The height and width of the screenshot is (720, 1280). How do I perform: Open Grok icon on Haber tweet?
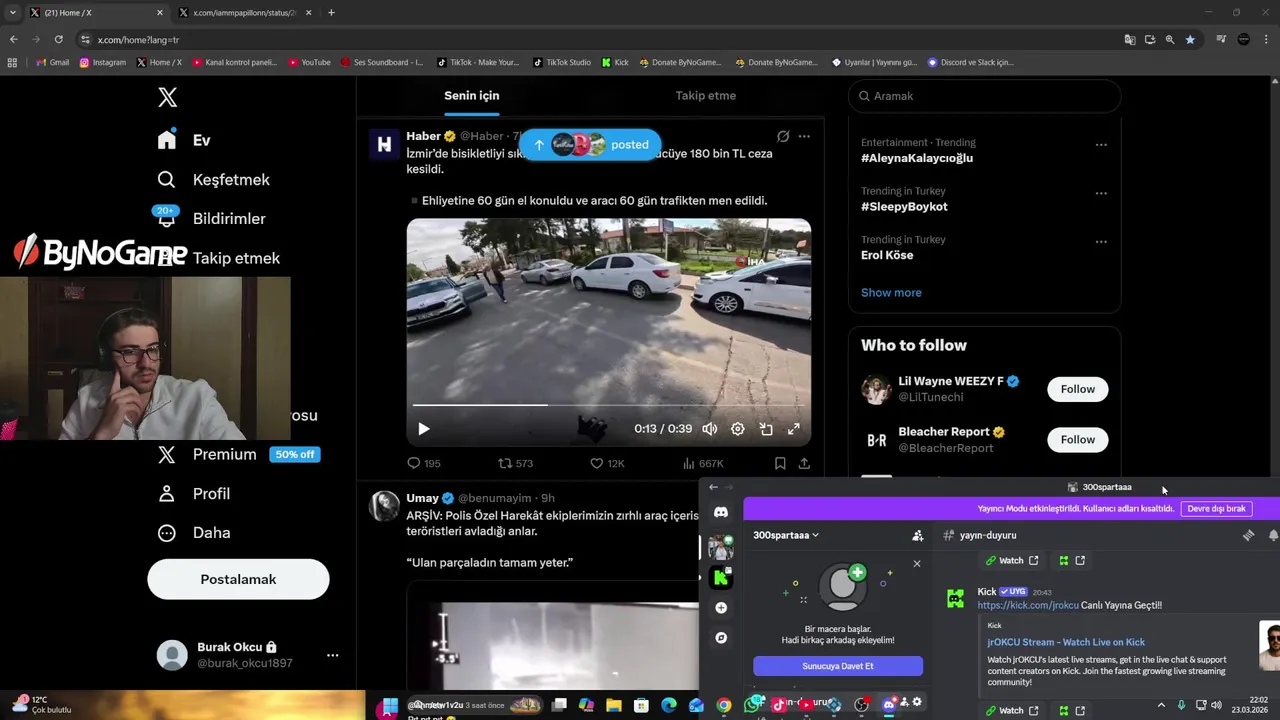pos(783,136)
